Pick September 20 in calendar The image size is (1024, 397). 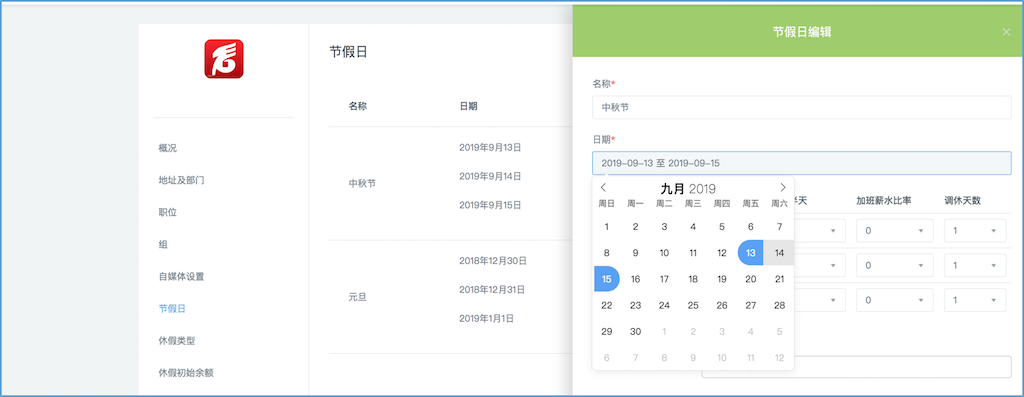(750, 279)
